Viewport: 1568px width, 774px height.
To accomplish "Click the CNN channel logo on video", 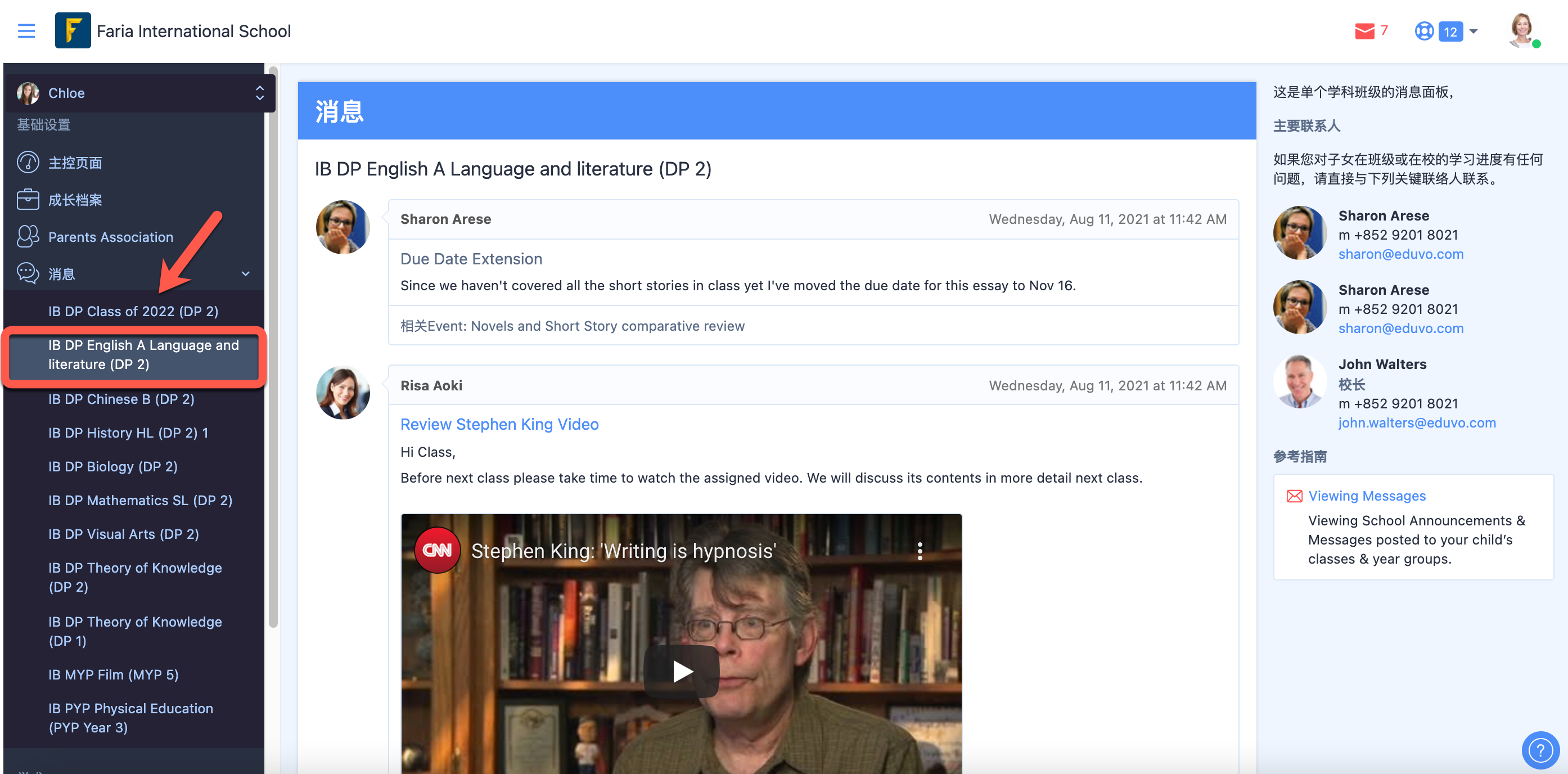I will click(437, 550).
